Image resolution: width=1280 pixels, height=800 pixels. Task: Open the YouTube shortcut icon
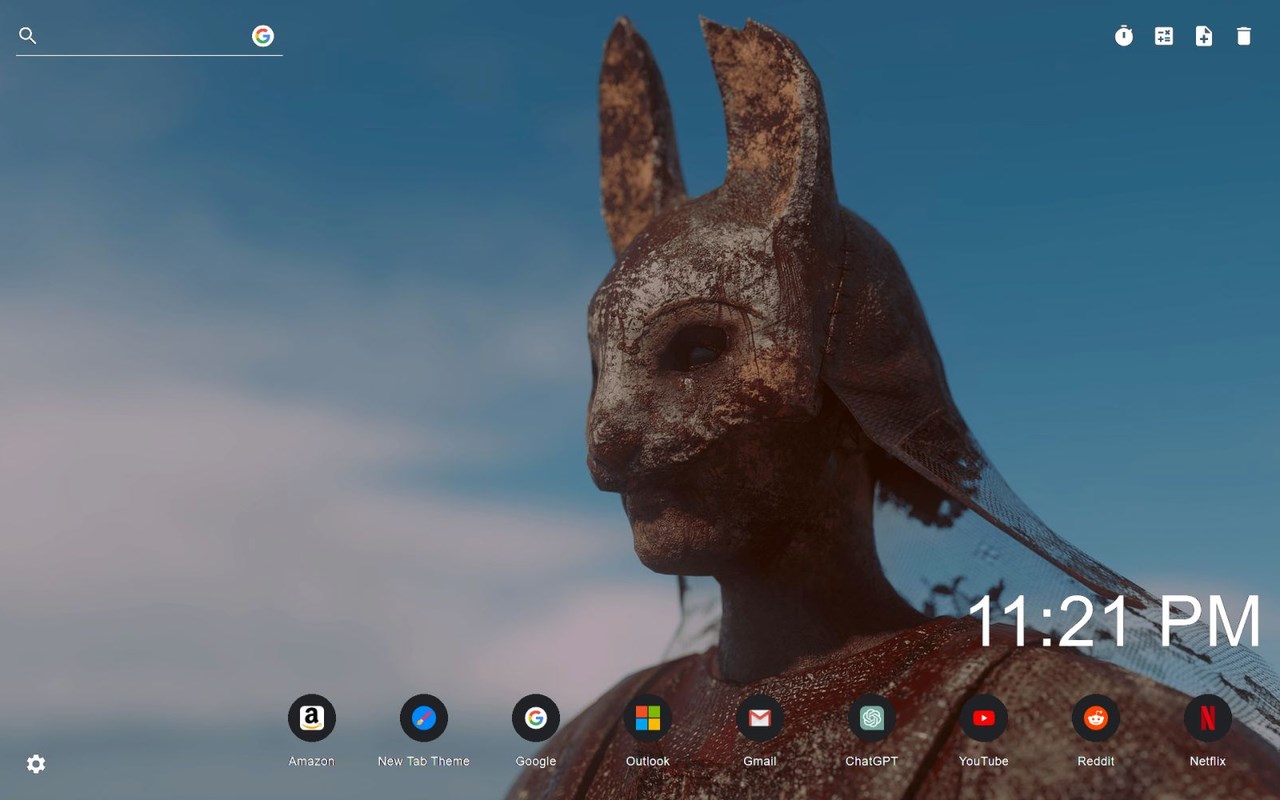point(984,718)
